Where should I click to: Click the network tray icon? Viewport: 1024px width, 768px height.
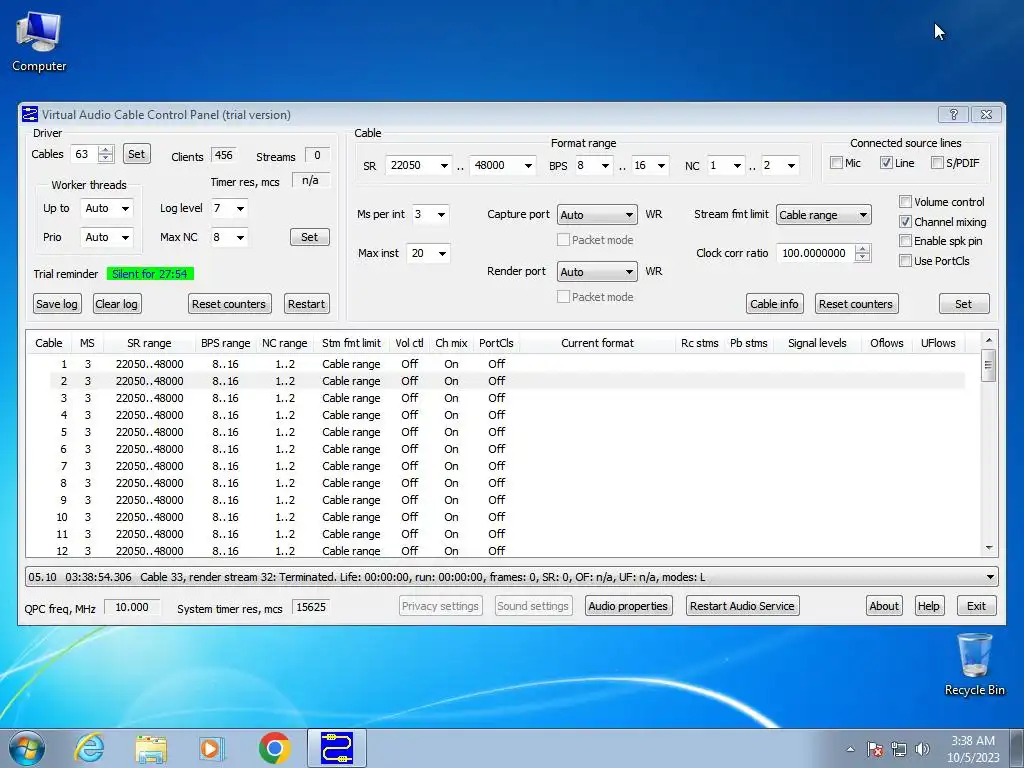point(899,749)
